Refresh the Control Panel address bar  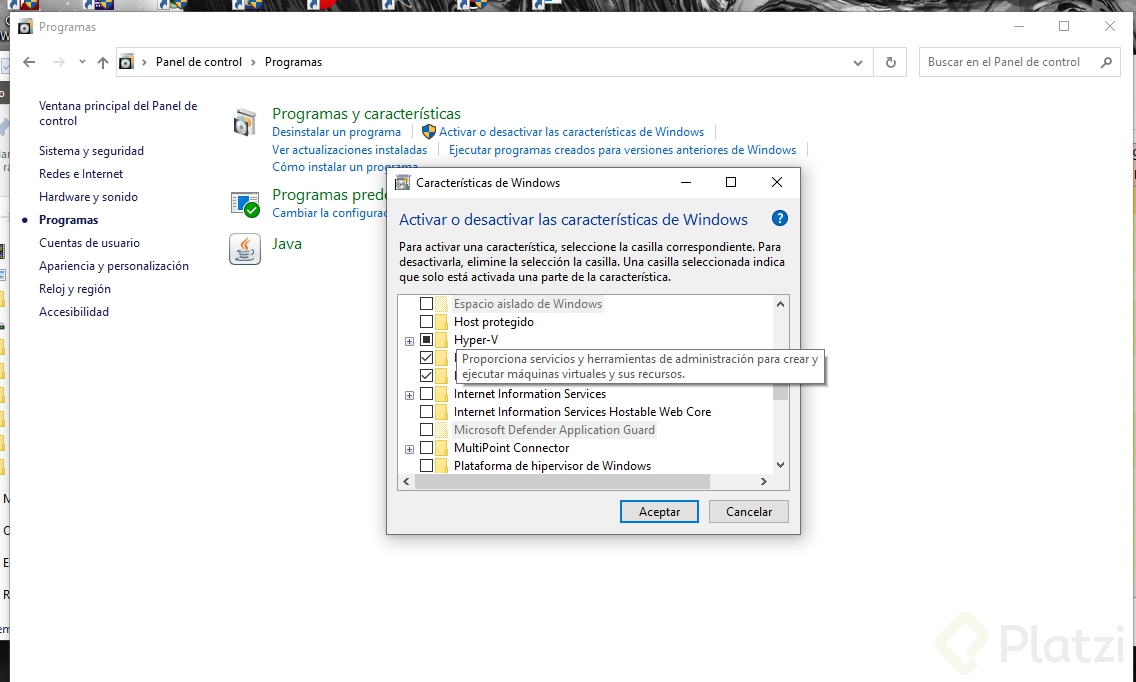(890, 62)
